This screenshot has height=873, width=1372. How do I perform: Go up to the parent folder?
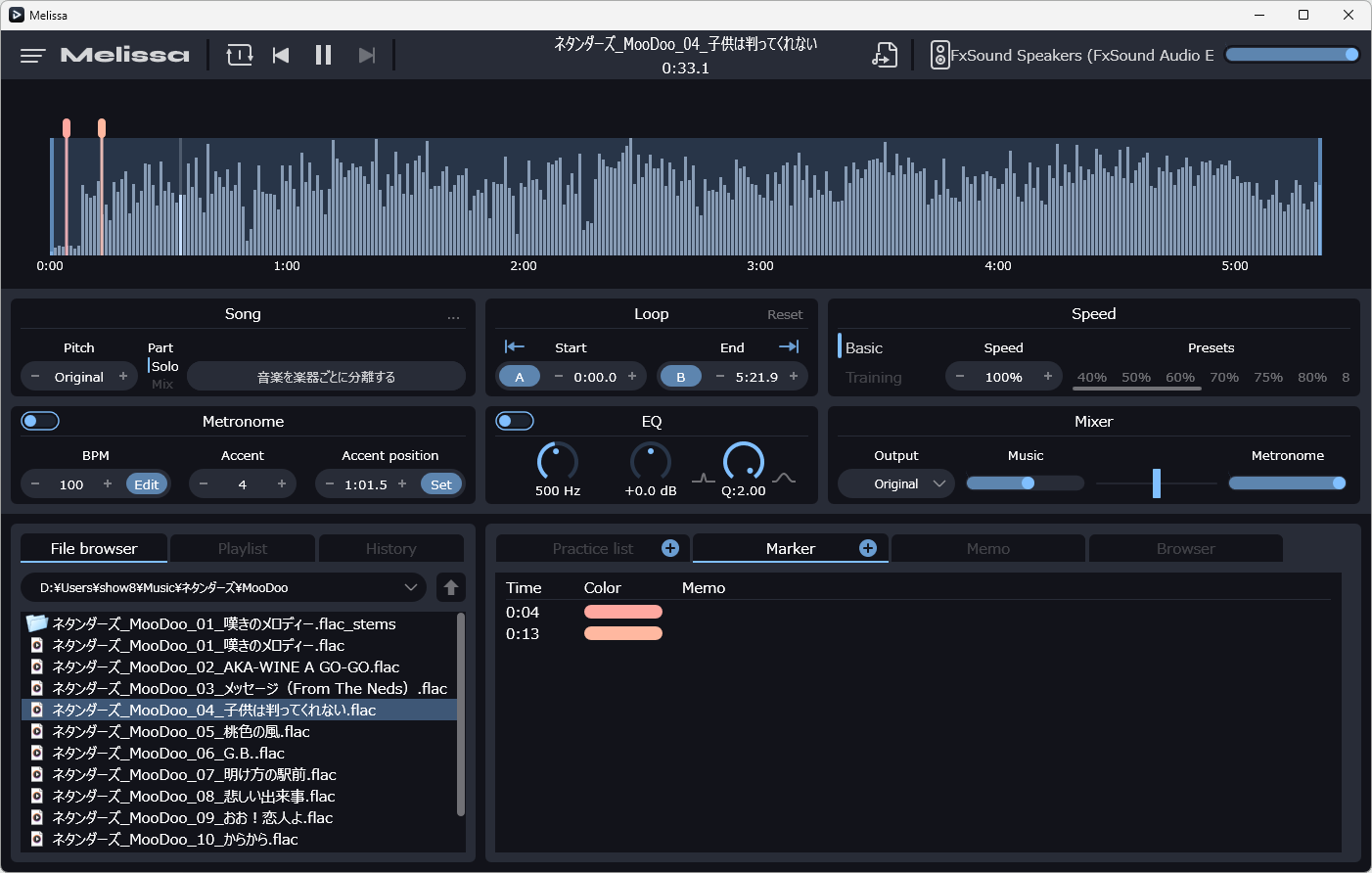[451, 587]
